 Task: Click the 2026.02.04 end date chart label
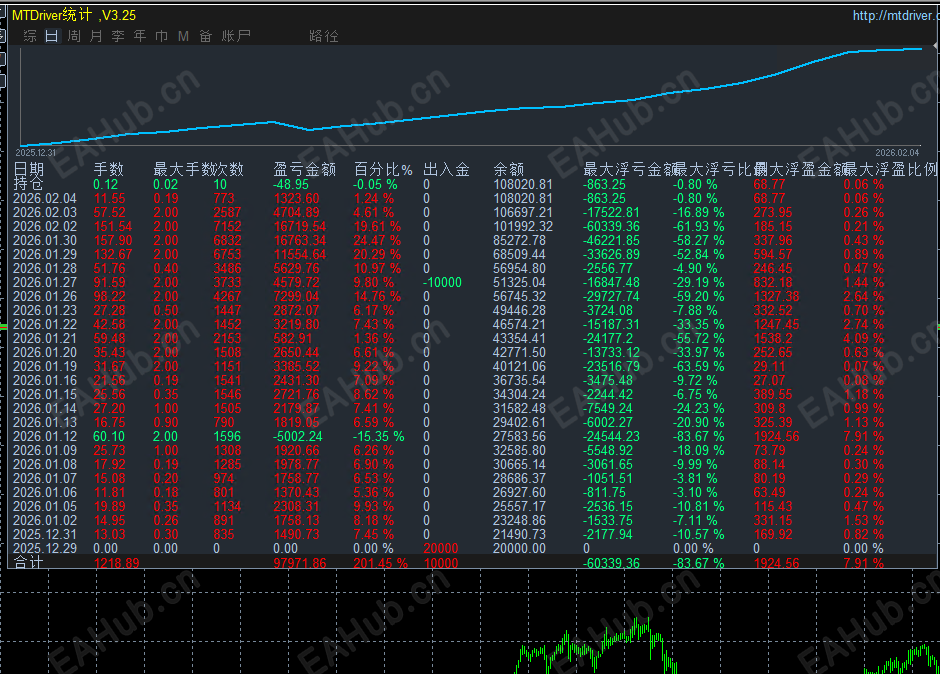[897, 153]
